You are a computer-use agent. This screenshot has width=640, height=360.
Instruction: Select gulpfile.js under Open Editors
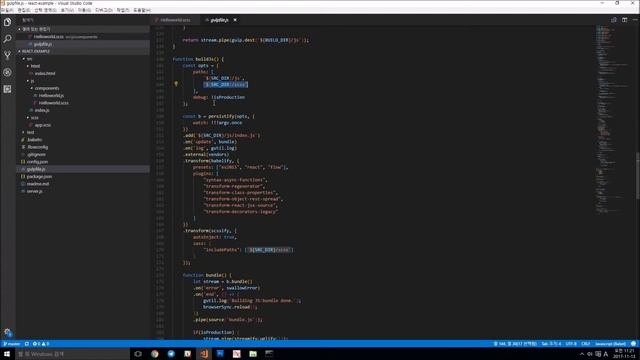pos(83,44)
